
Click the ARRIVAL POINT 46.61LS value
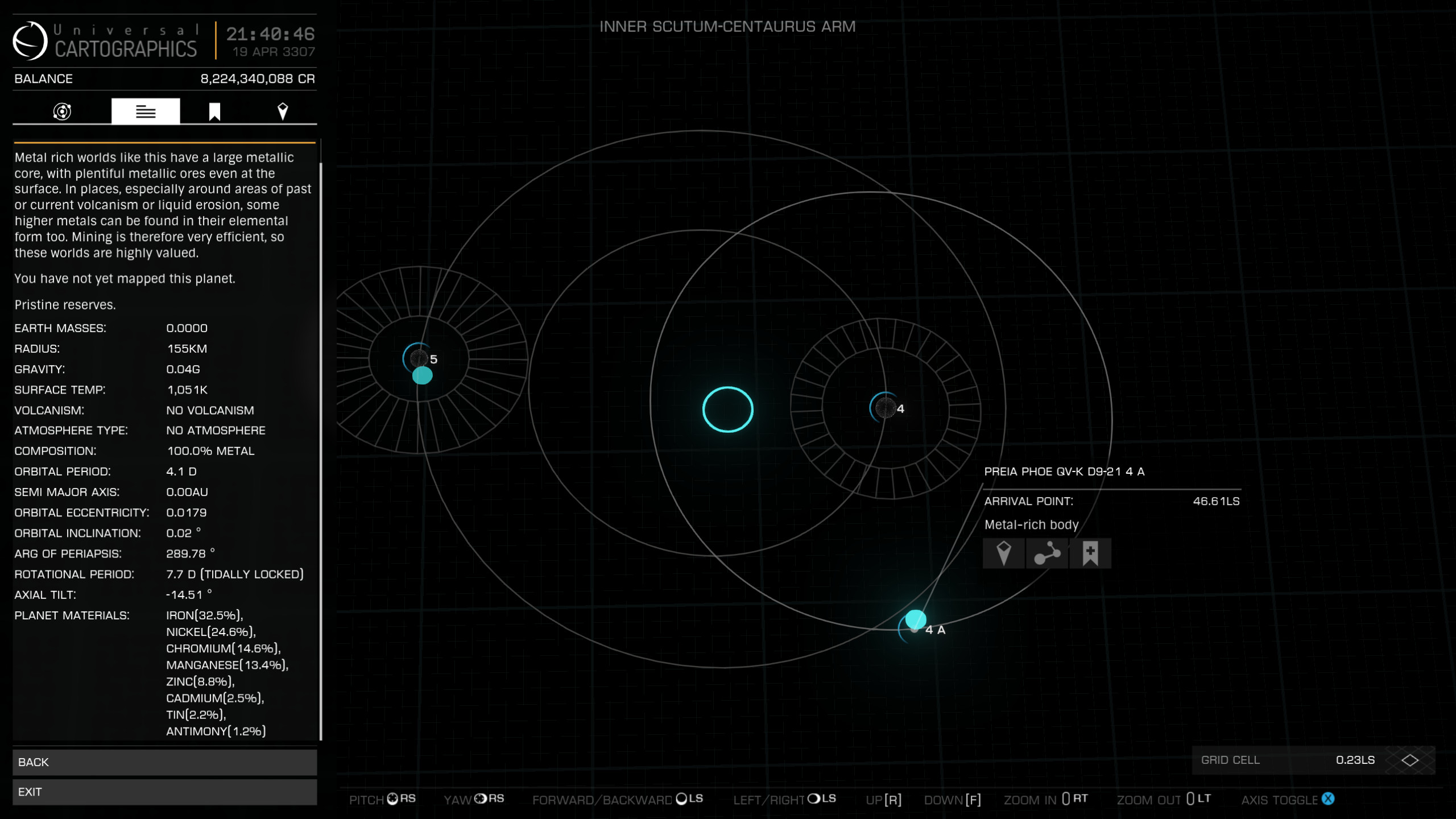click(x=1217, y=501)
